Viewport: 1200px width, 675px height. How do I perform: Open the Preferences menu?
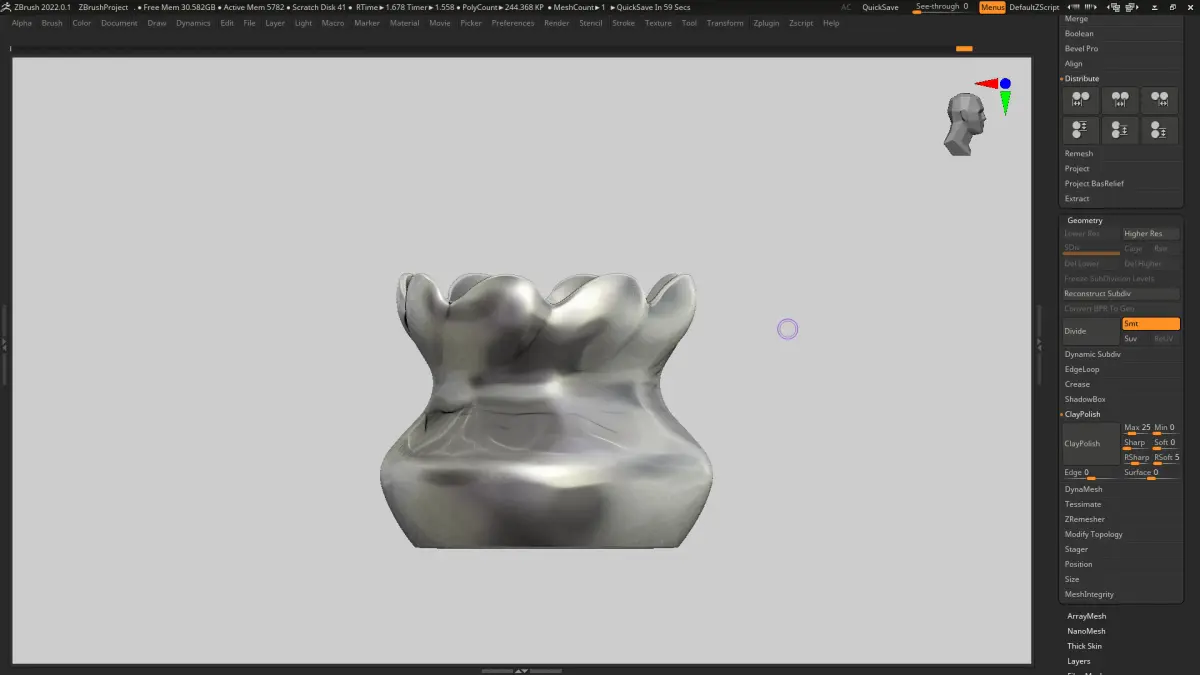point(513,23)
